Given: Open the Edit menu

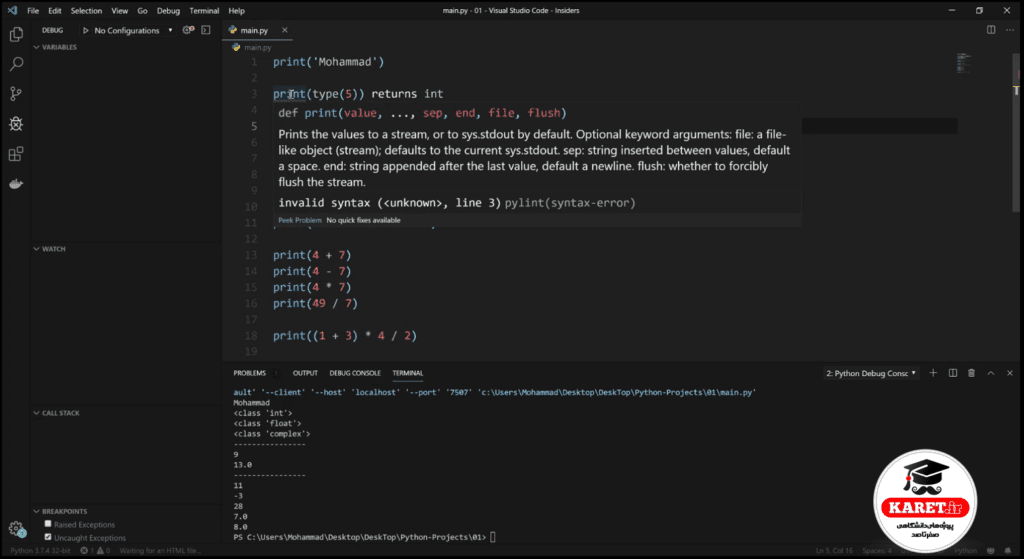Looking at the screenshot, I should [x=55, y=10].
